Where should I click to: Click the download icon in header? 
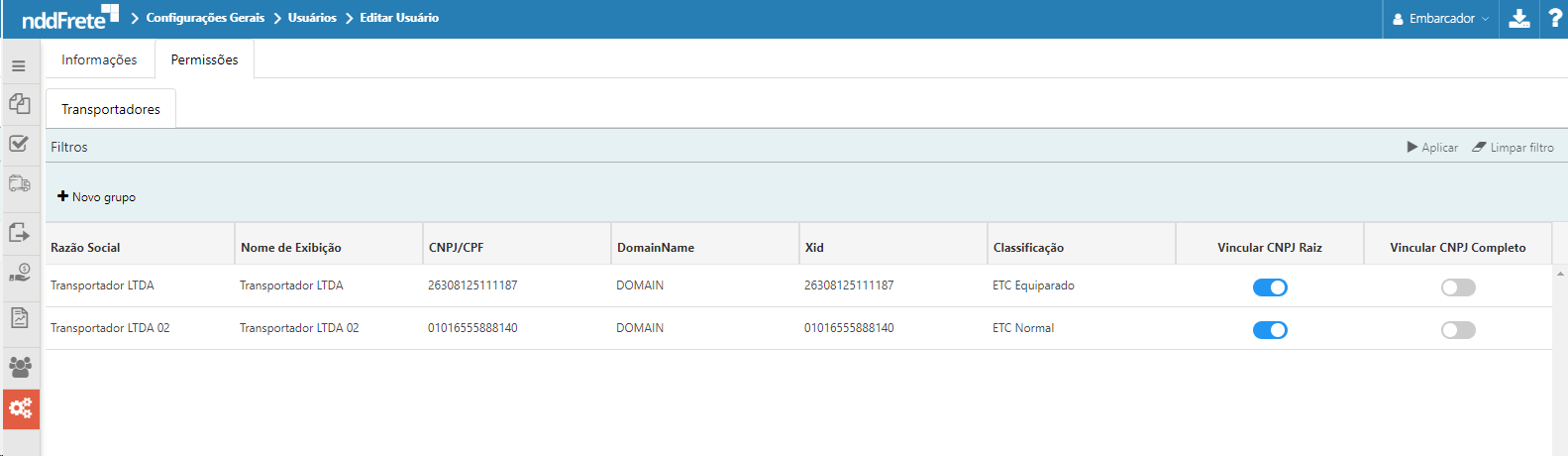tap(1519, 19)
